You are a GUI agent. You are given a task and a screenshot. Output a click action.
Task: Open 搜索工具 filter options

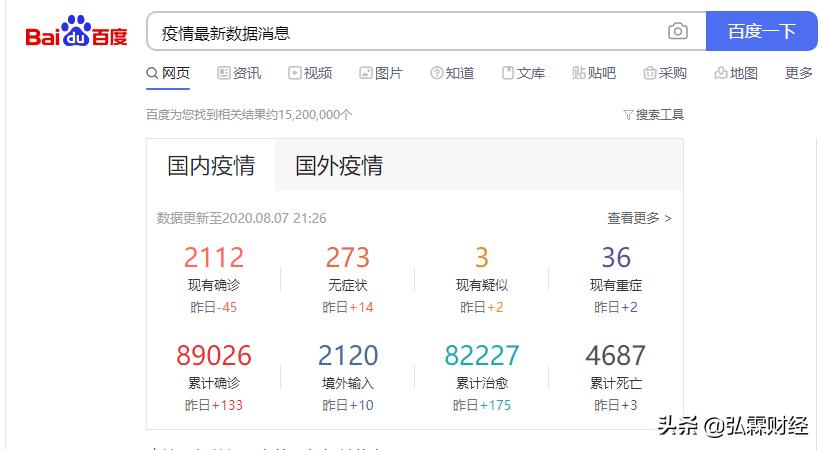[x=653, y=114]
